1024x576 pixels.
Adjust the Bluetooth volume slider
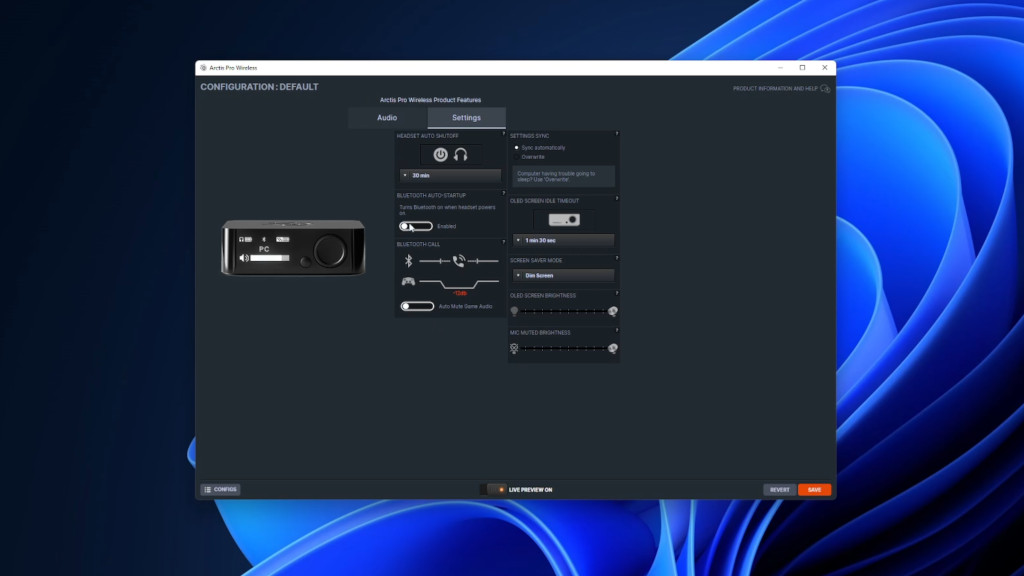(434, 261)
